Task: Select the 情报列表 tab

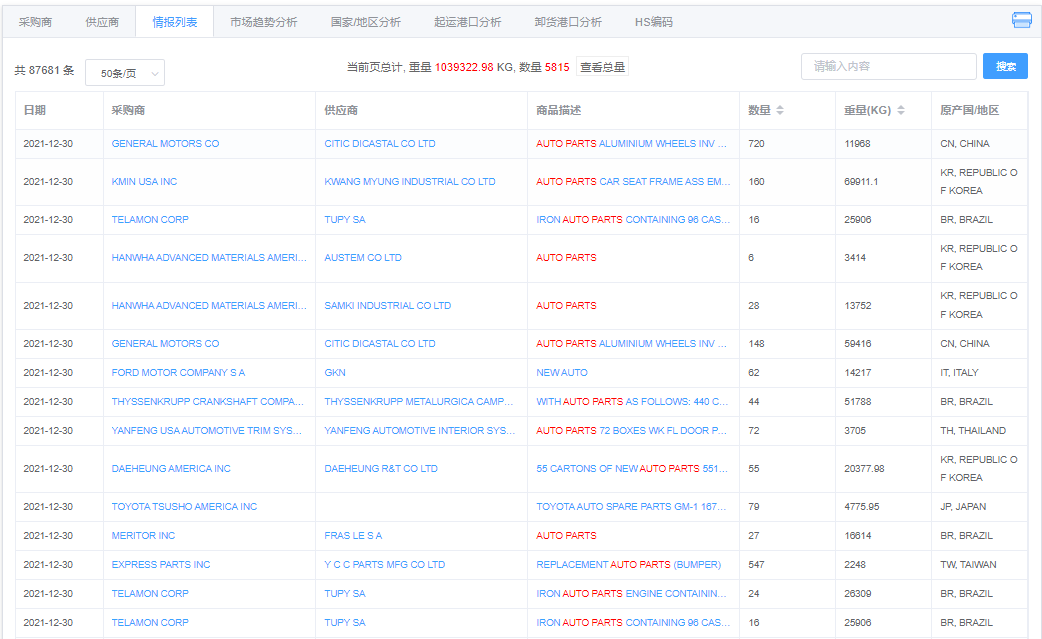Action: click(175, 22)
